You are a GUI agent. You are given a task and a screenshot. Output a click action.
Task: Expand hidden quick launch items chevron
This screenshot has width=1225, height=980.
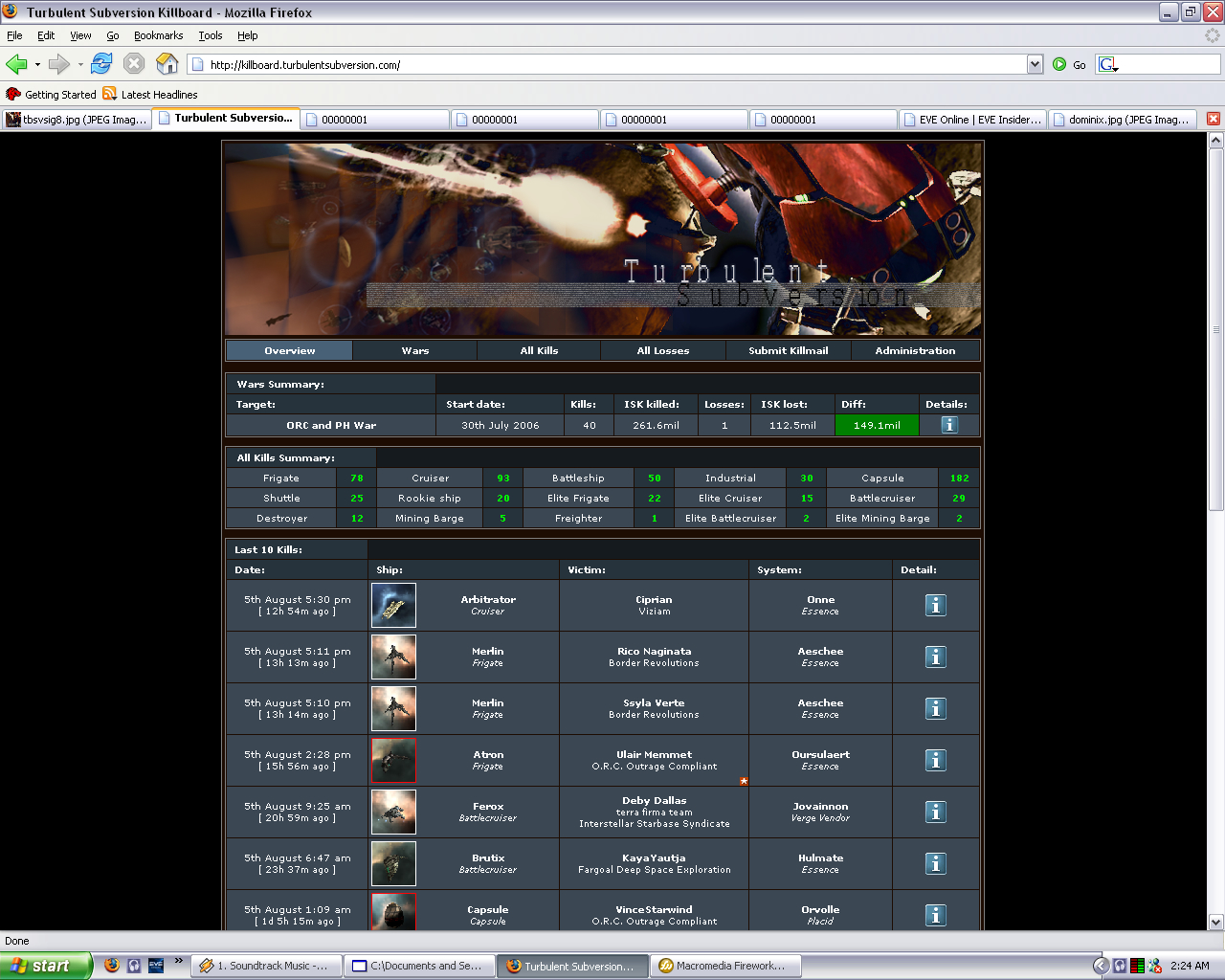point(178,962)
